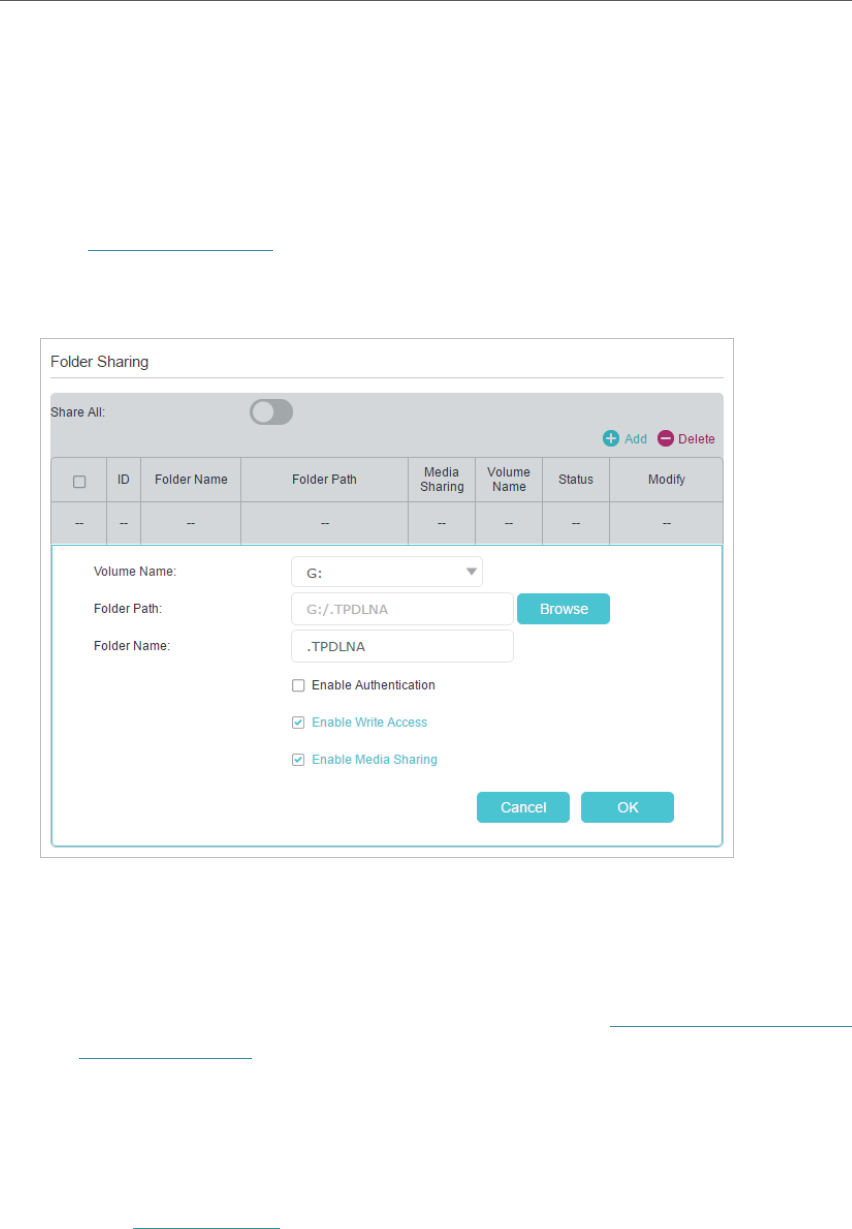Uncheck Enable Write Access
This screenshot has width=852, height=1229.
(298, 723)
